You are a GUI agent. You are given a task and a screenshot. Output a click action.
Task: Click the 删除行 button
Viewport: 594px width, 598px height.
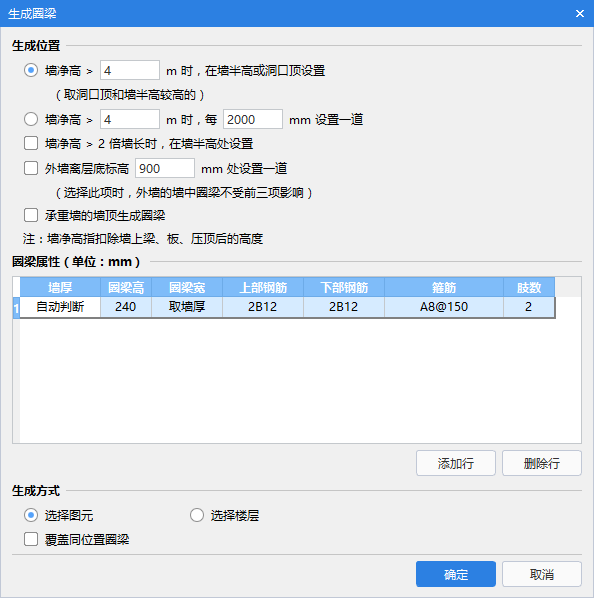(x=541, y=463)
